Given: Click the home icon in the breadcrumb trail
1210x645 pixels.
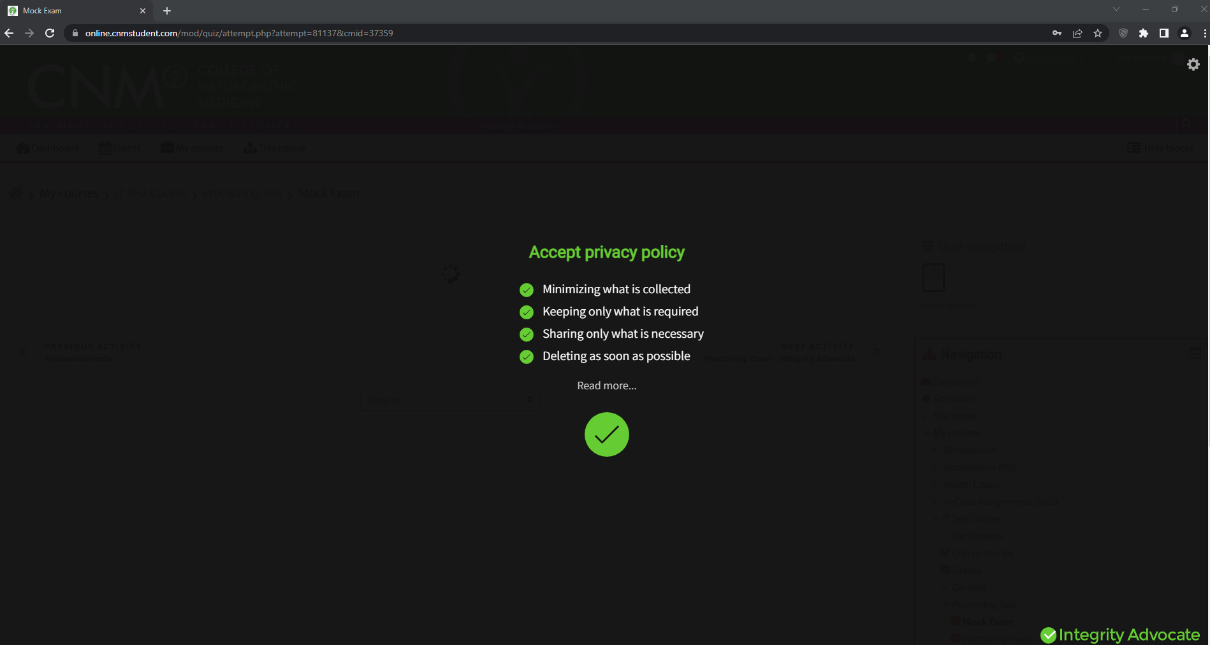Looking at the screenshot, I should (x=16, y=193).
